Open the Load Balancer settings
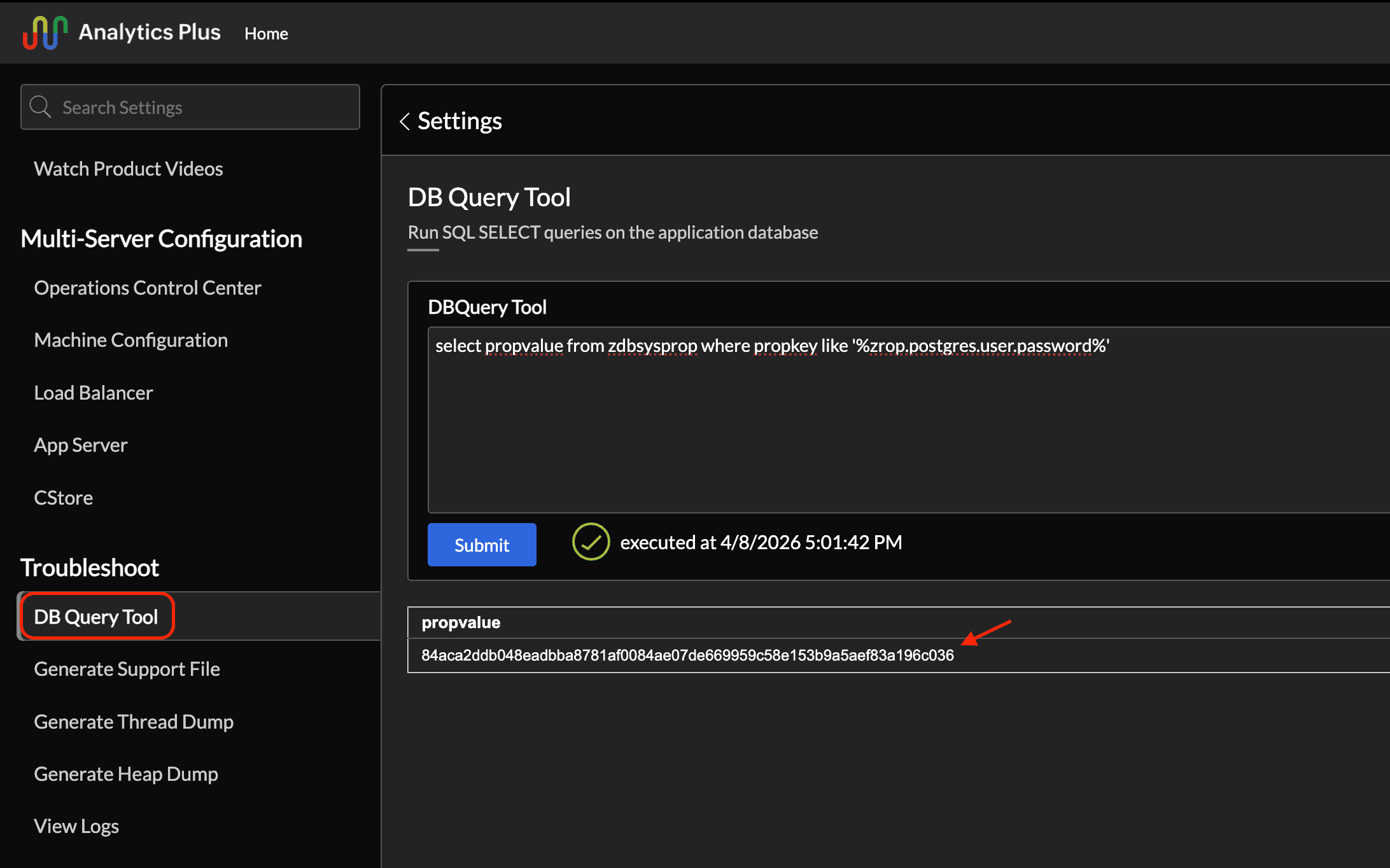This screenshot has height=868, width=1390. (94, 393)
